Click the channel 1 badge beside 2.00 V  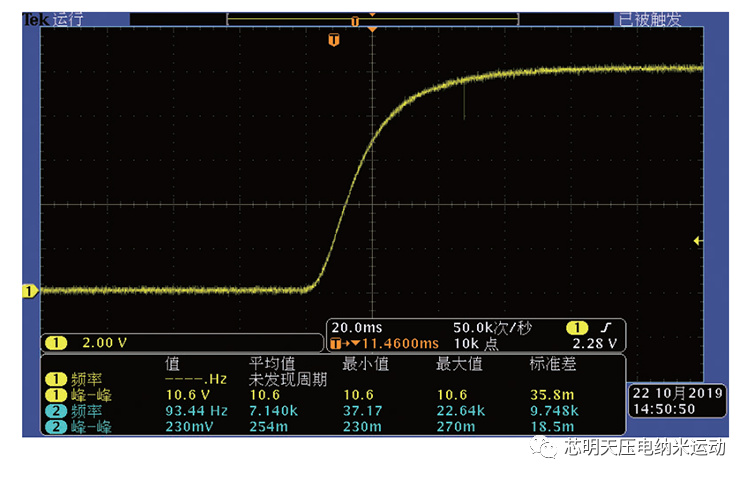click(56, 343)
